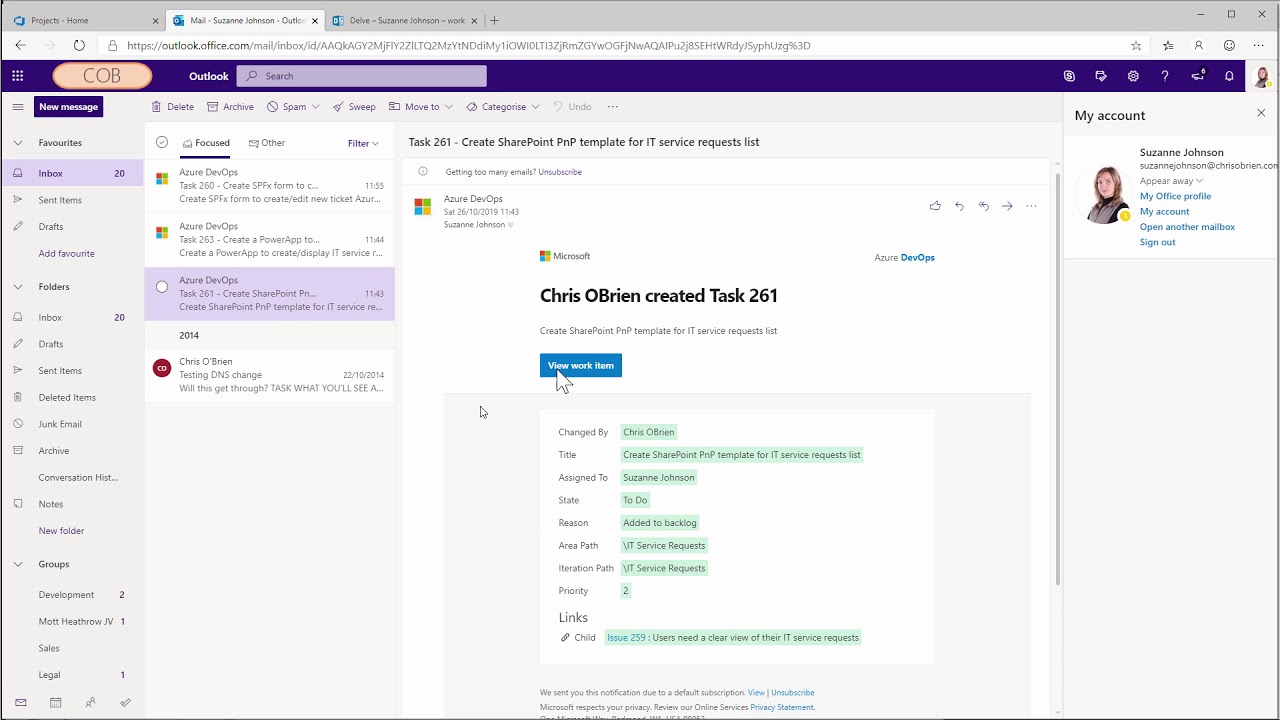The width and height of the screenshot is (1280, 720).
Task: Click the account profile picture in header
Action: point(1262,76)
